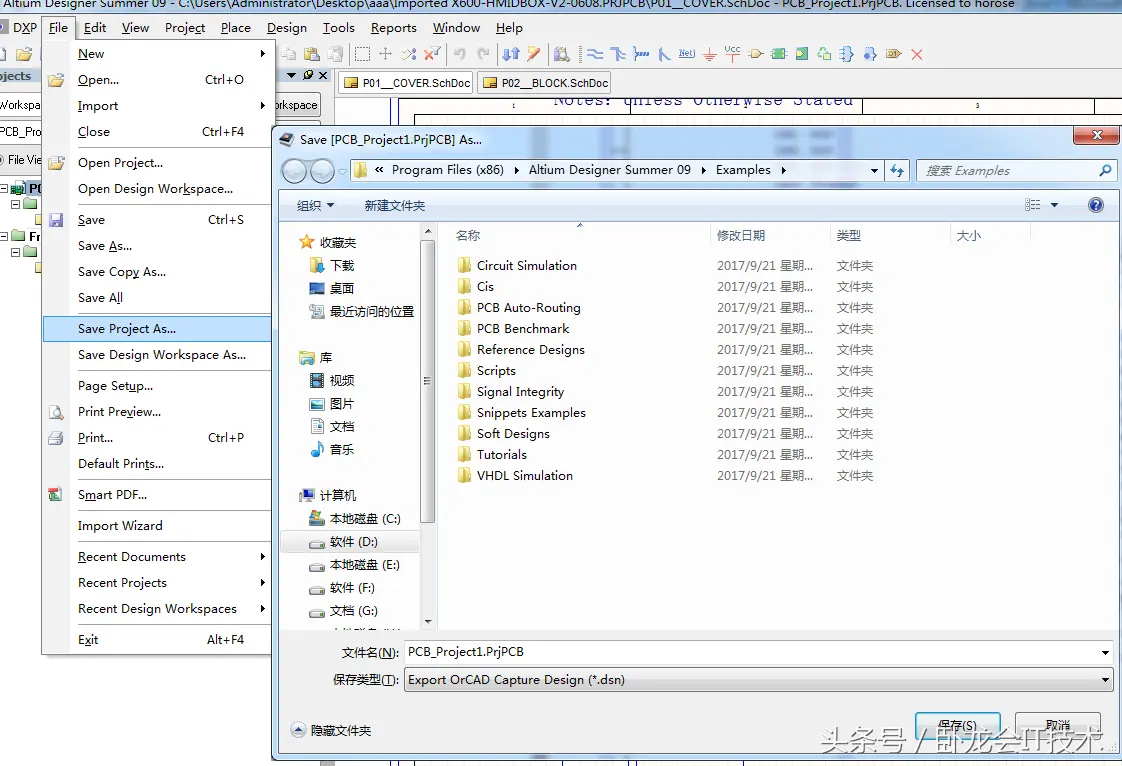1122x766 pixels.
Task: Select the PCB Auto-Routing folder
Action: 528,308
